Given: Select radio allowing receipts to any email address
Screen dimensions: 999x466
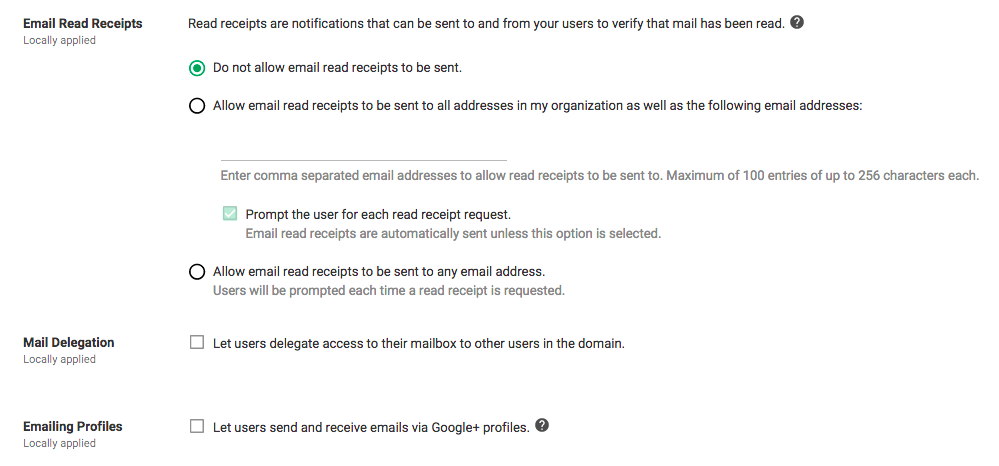Looking at the screenshot, I should point(197,272).
